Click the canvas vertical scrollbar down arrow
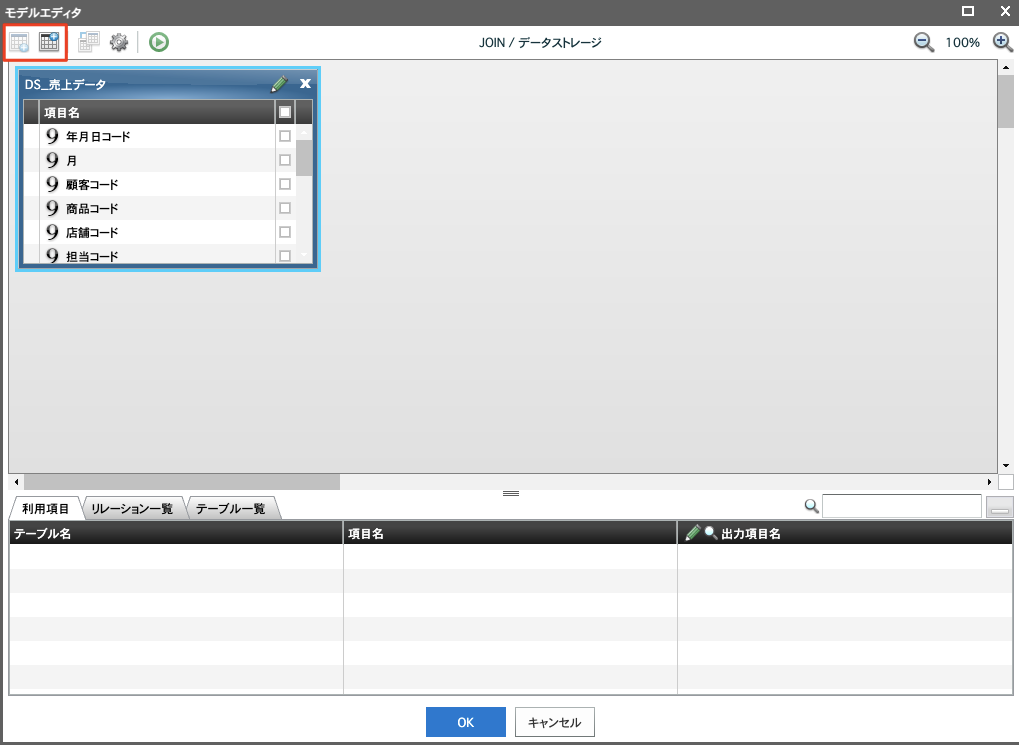Image resolution: width=1019 pixels, height=745 pixels. pos(1006,465)
